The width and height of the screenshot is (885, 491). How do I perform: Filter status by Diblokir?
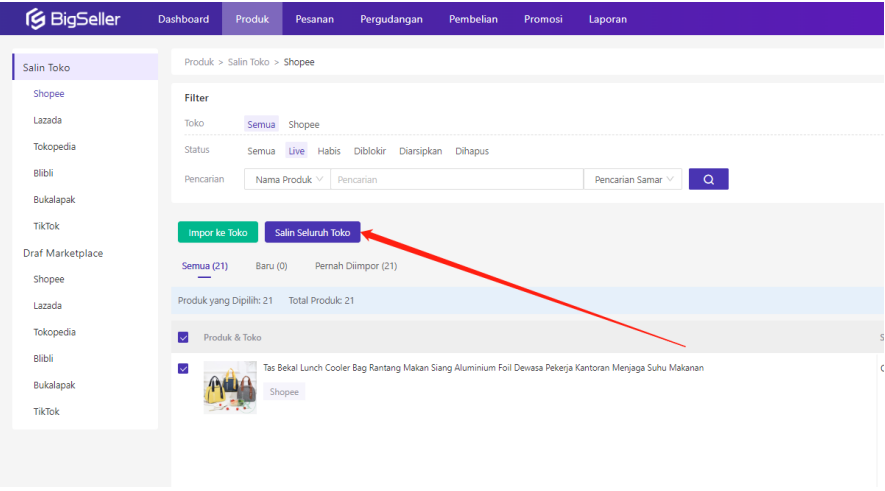click(370, 151)
